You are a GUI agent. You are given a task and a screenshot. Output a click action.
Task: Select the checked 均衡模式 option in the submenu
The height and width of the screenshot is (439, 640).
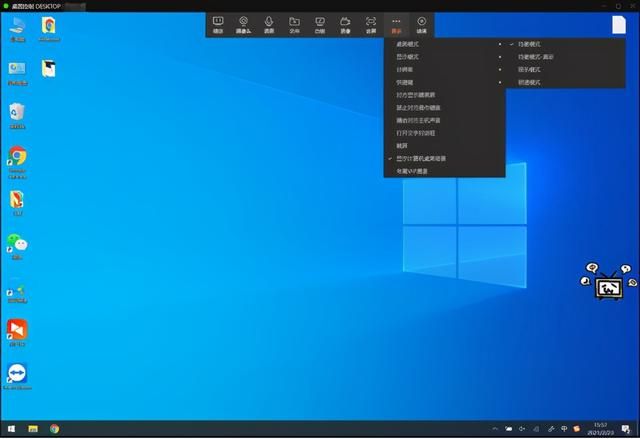(566, 44)
